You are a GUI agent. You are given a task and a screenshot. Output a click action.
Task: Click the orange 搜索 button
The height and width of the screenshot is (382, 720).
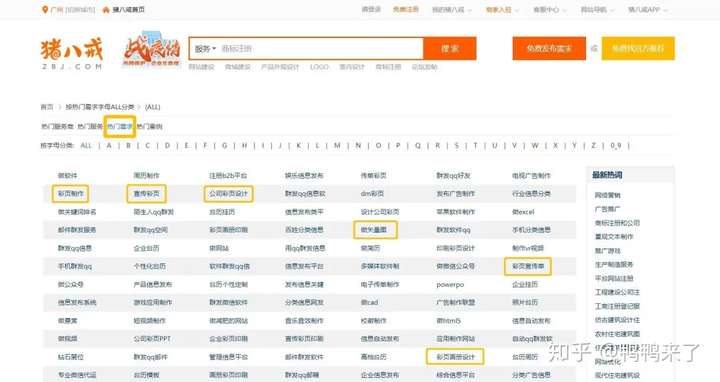[450, 49]
